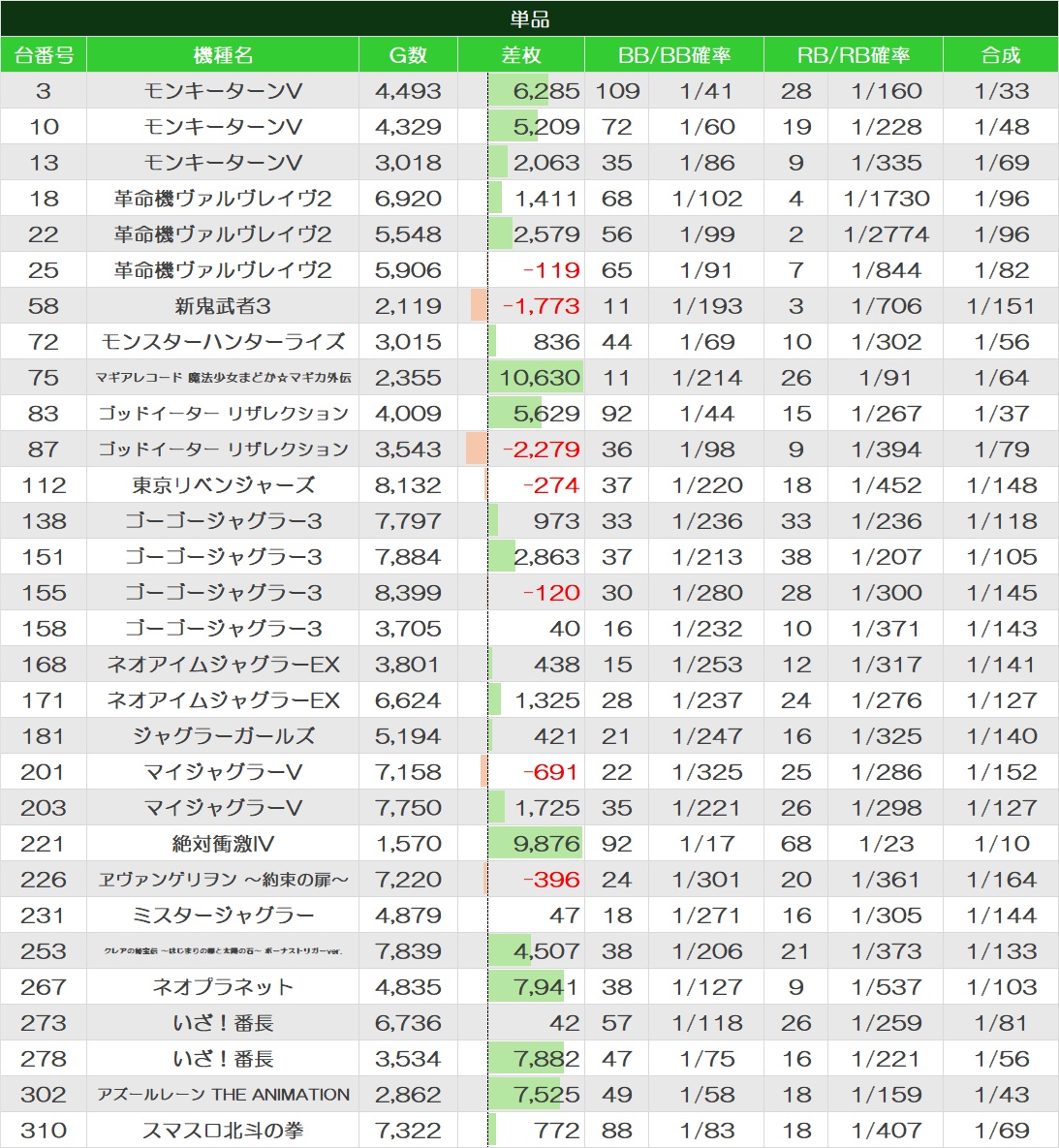Screen dimensions: 1059x1148
Task: Click the G数 column header
Action: [408, 55]
